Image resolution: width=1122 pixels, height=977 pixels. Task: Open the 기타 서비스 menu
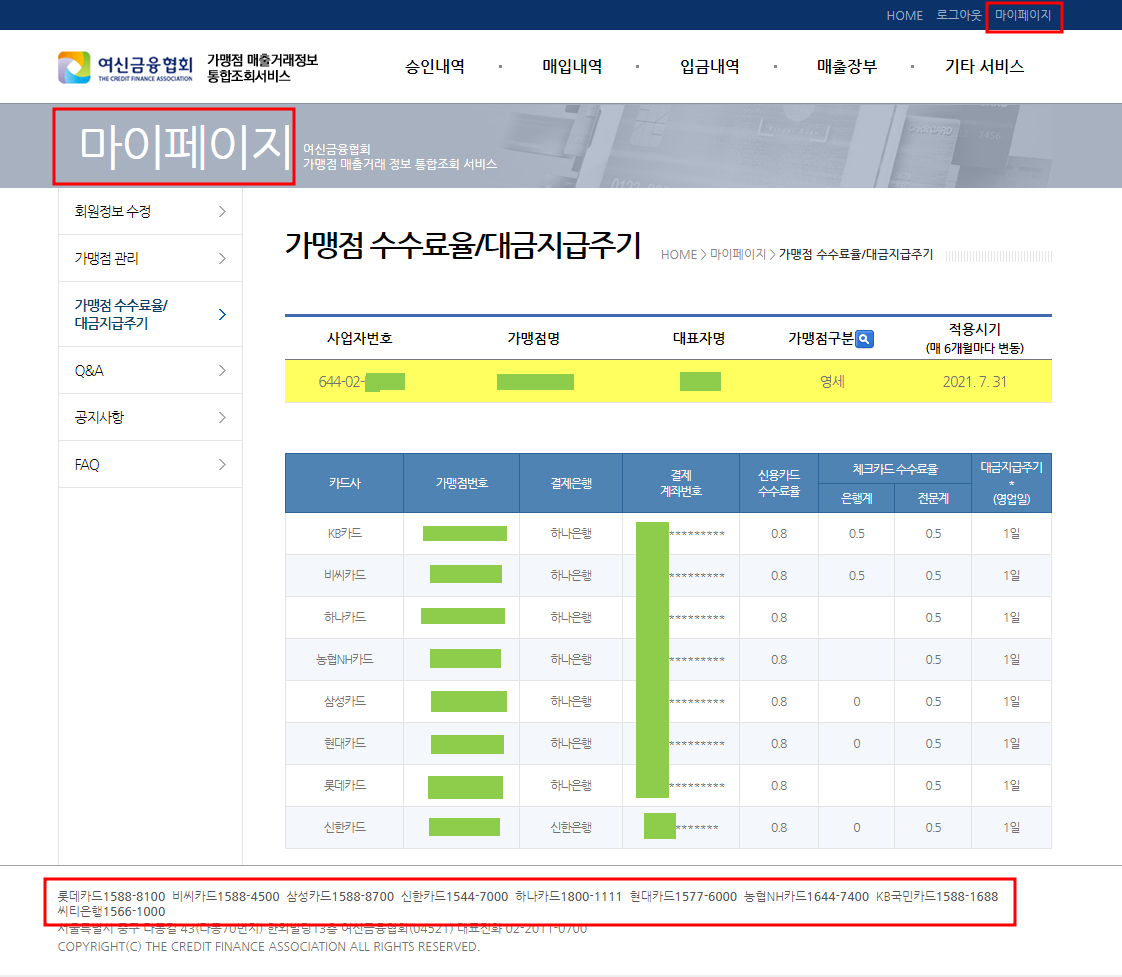[984, 67]
